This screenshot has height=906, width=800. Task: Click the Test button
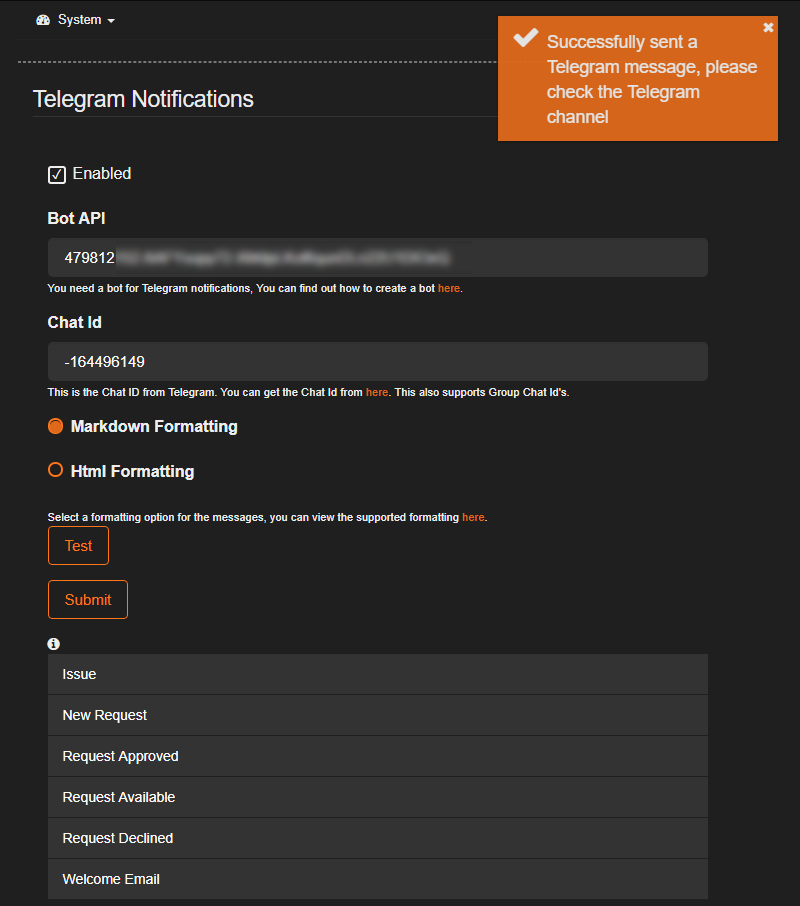pyautogui.click(x=79, y=545)
